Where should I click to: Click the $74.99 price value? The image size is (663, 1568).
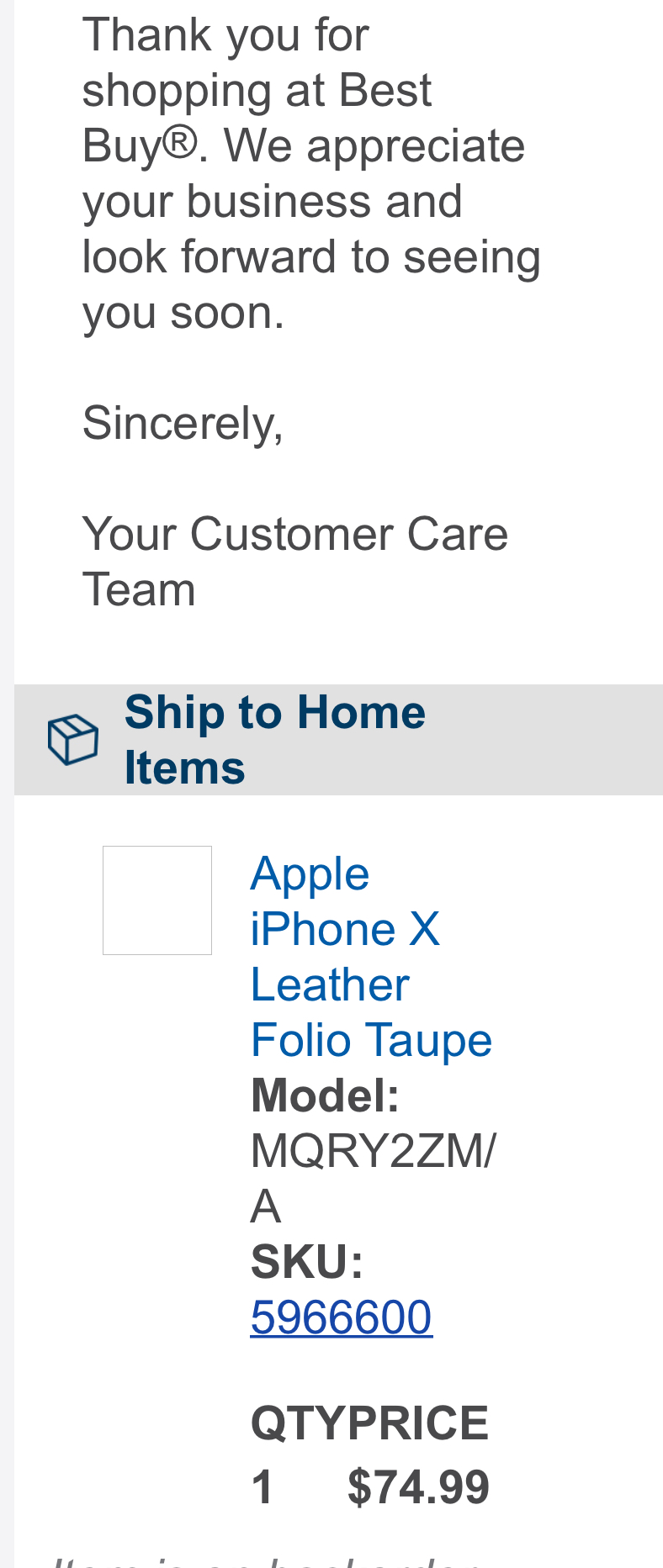point(418,1486)
